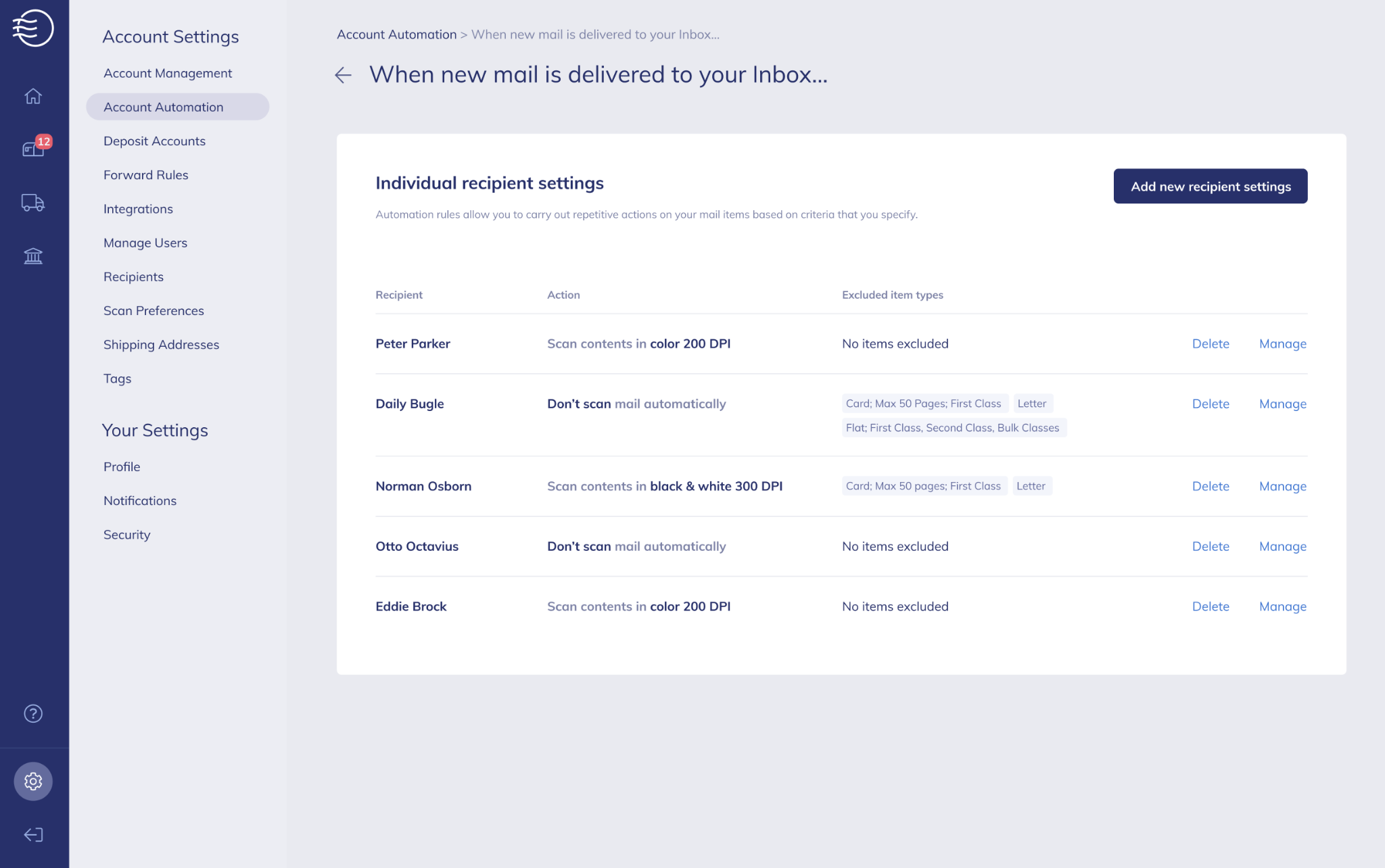The height and width of the screenshot is (868, 1385).
Task: Open the shipping truck icon
Action: click(33, 202)
